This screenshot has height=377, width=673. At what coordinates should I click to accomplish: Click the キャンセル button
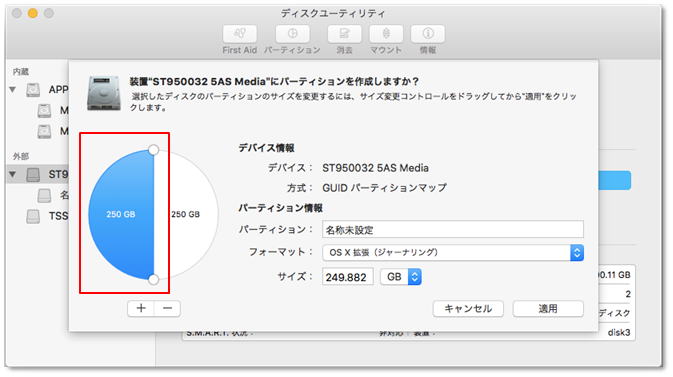coord(468,309)
